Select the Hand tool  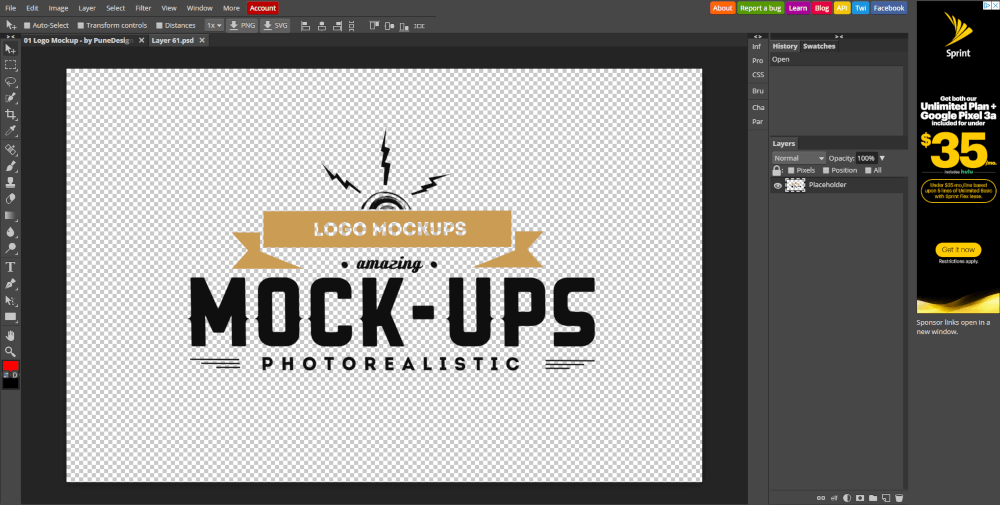(10, 335)
